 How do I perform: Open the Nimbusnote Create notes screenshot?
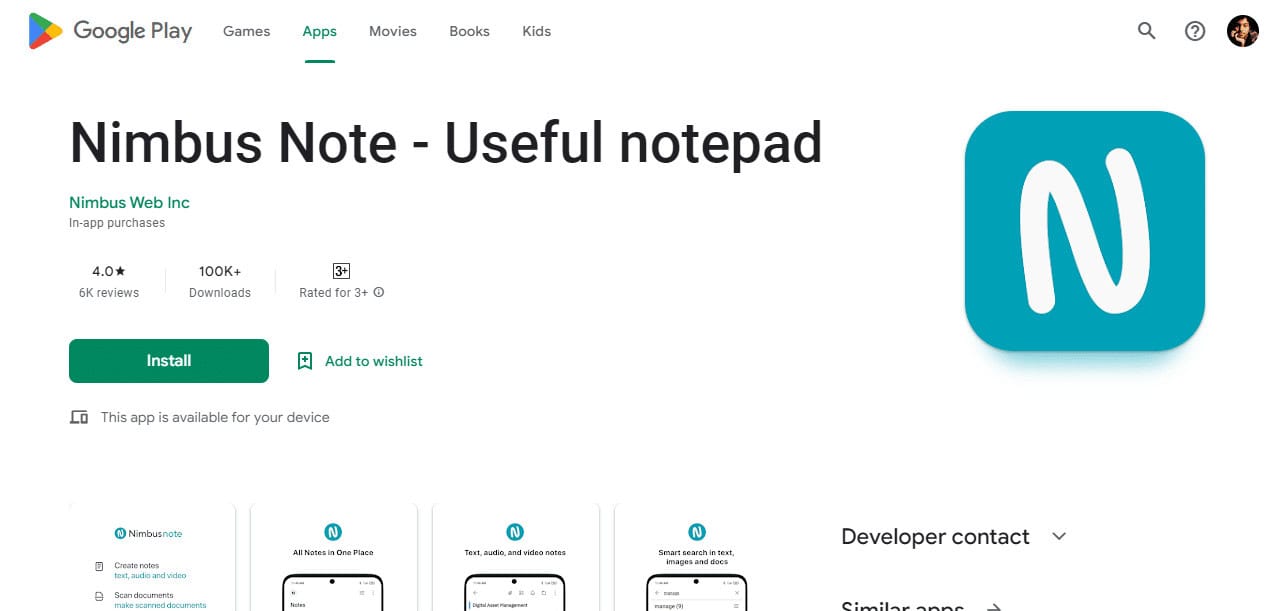152,557
